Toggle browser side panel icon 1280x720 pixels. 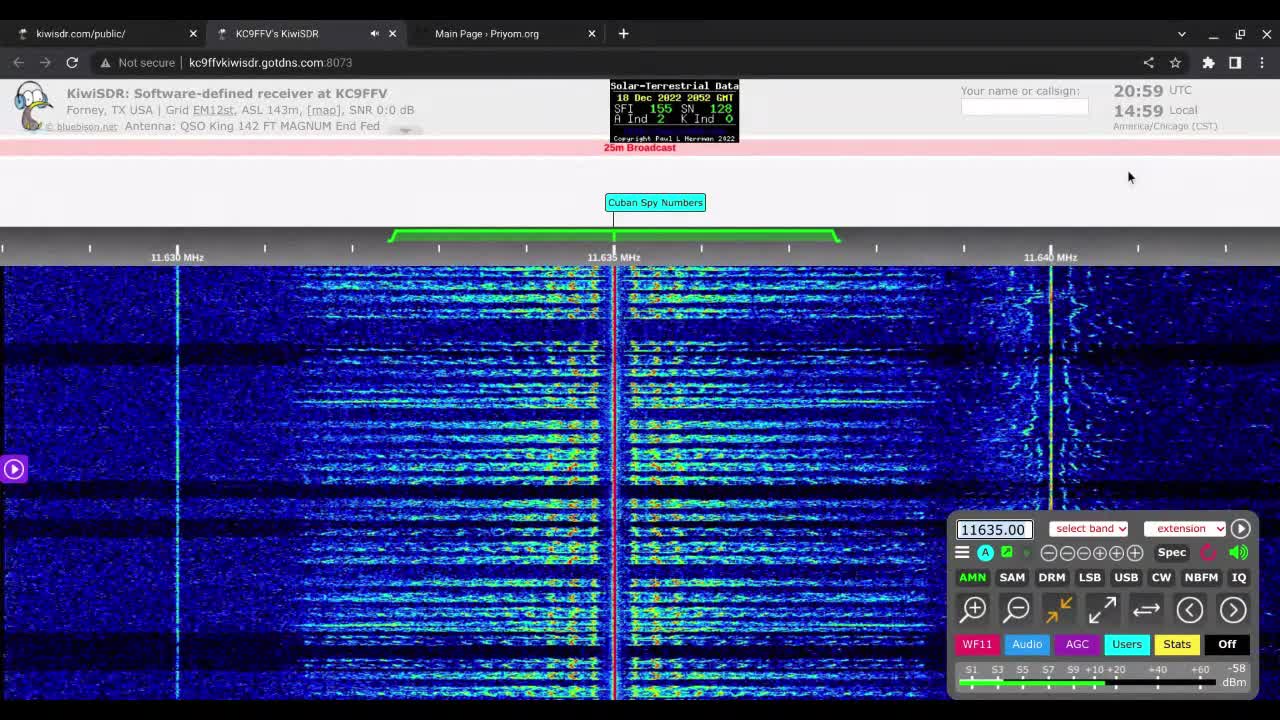click(1235, 62)
